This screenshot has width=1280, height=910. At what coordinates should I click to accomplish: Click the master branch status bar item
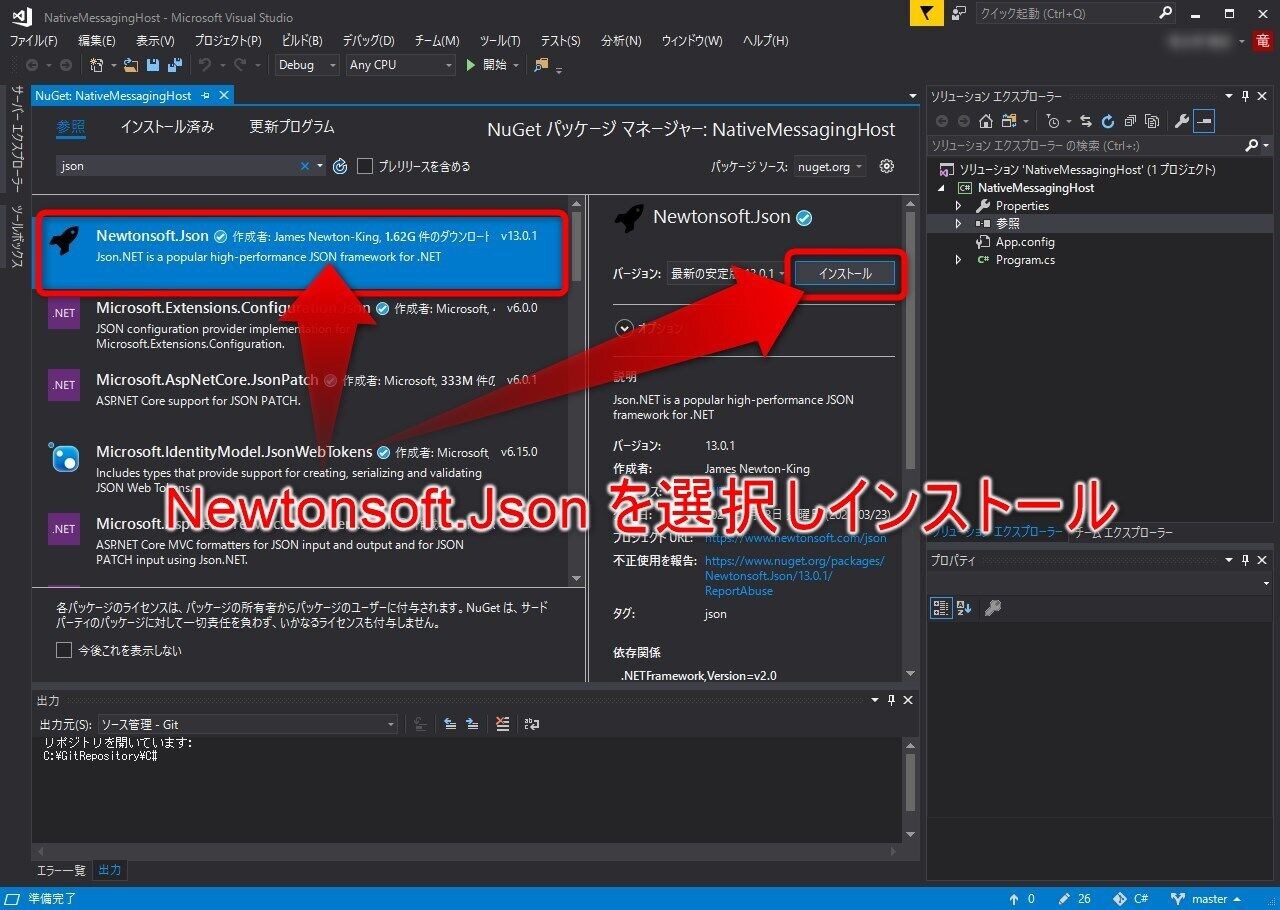[x=1205, y=899]
